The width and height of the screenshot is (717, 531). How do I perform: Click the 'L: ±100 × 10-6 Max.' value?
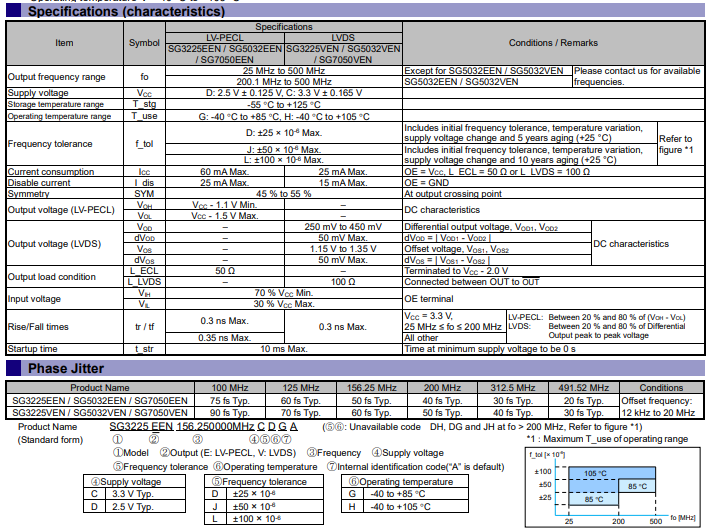click(284, 160)
